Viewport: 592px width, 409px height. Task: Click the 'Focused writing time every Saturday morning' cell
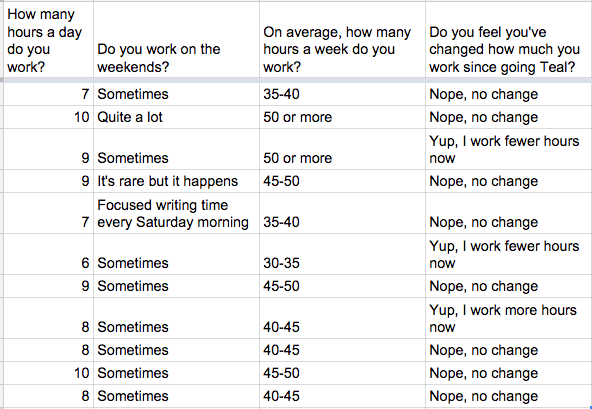tap(176, 213)
